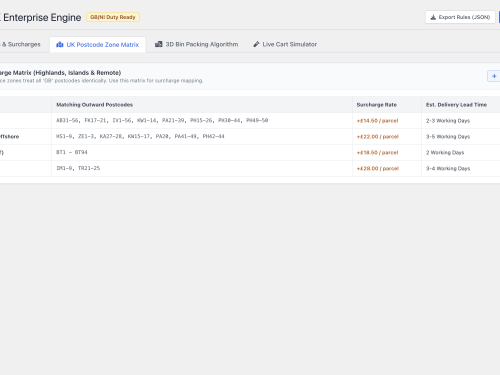The image size is (500, 375).
Task: Click the 'Use this matrix for surcharge mapping' note
Action: pos(156,81)
